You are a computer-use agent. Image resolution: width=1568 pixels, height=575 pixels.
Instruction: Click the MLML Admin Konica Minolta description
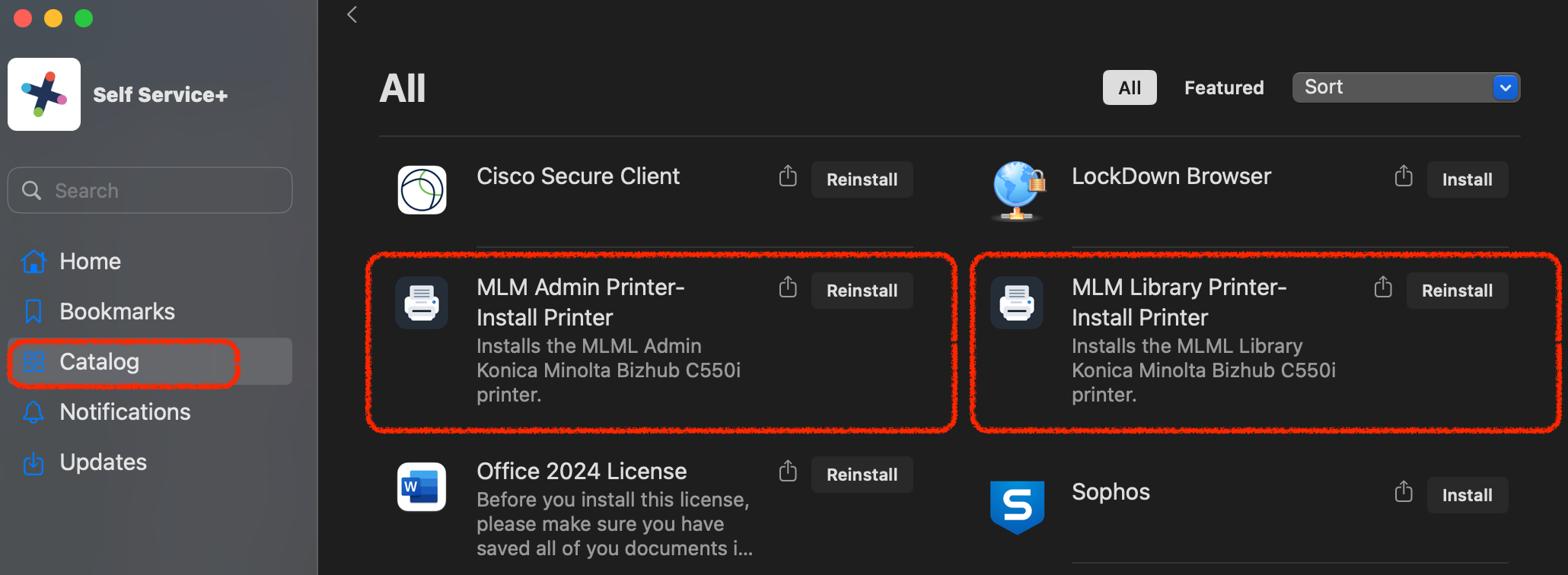(608, 370)
